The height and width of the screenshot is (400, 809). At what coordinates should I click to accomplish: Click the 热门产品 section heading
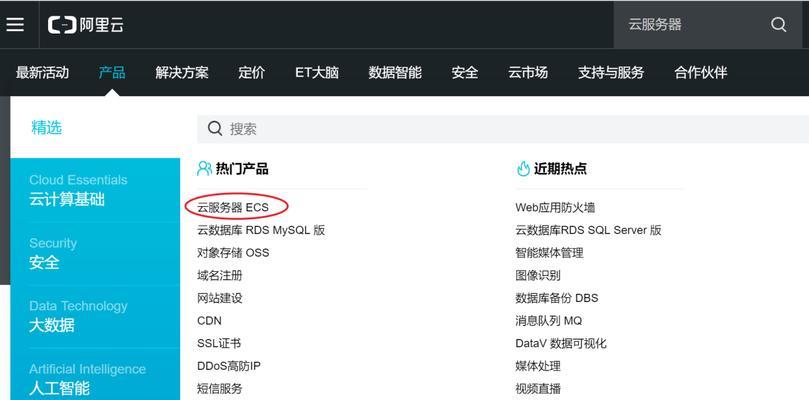pyautogui.click(x=242, y=169)
